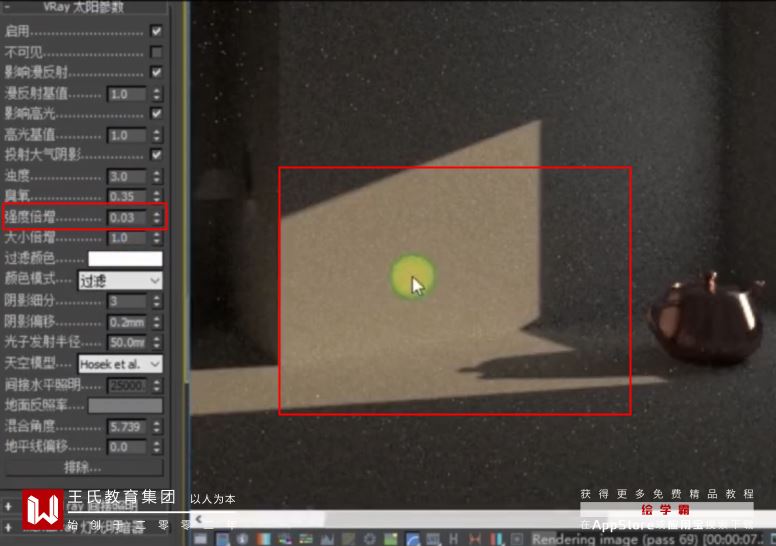The width and height of the screenshot is (776, 546).
Task: Click the 浊度 value field showing 3.0
Action: 126,177
